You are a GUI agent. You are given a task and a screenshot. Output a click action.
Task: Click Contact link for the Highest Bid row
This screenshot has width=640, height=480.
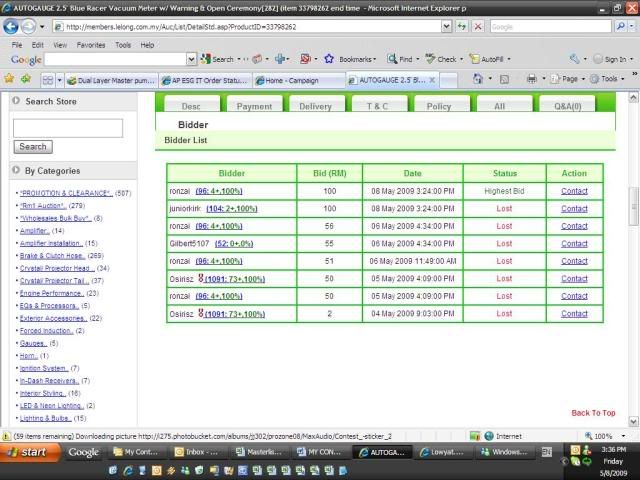pyautogui.click(x=574, y=191)
